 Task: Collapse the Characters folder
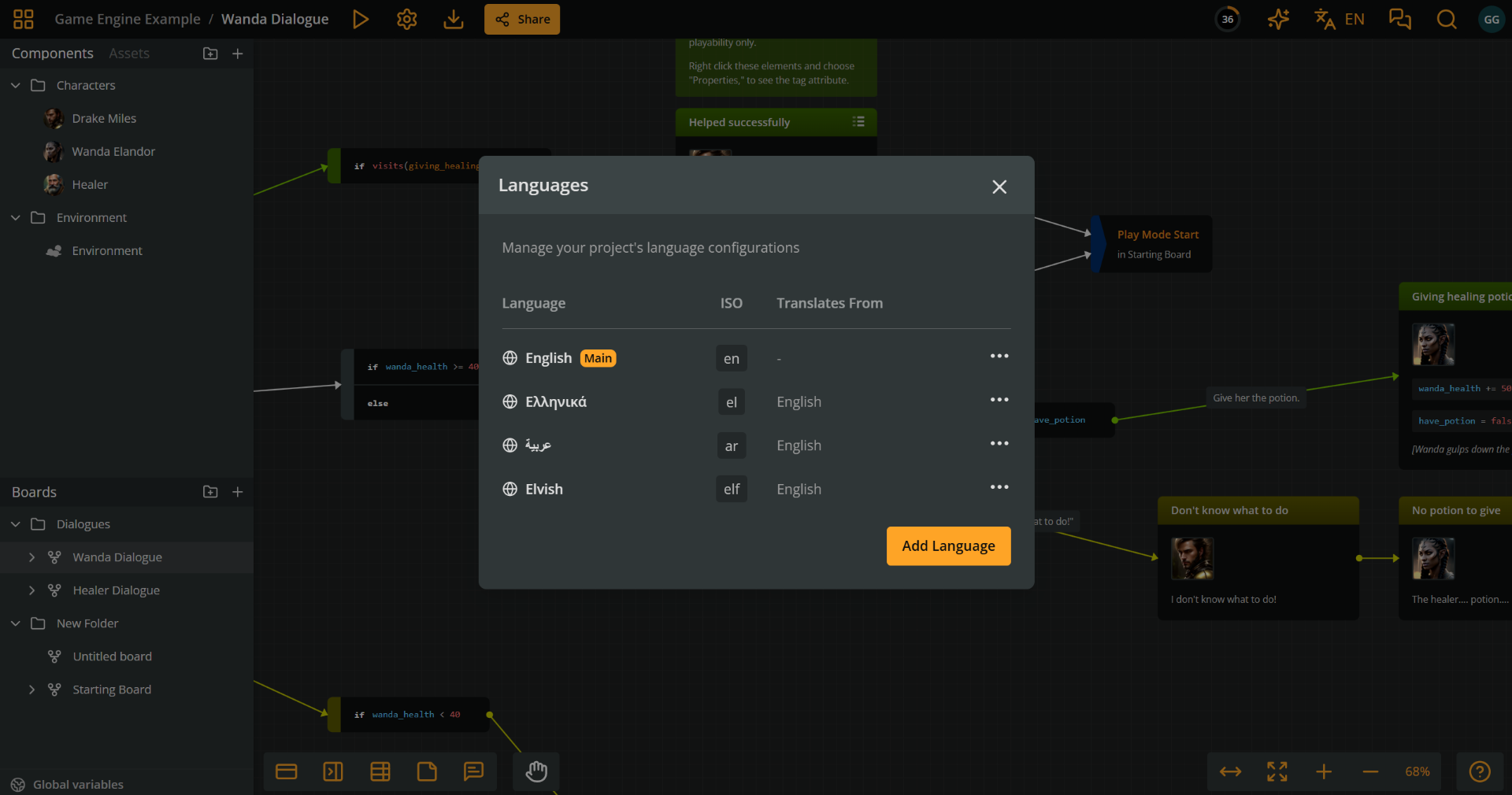14,85
